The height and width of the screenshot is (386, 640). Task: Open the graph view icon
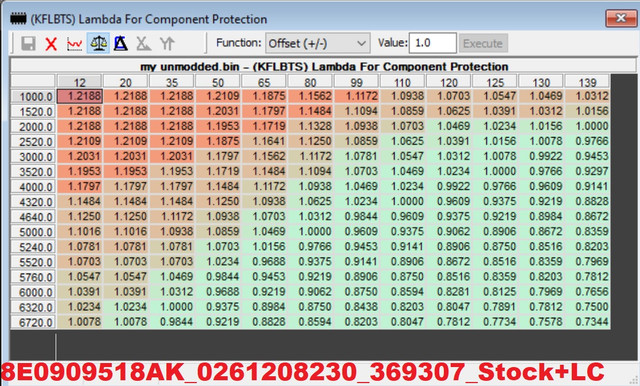(x=74, y=44)
